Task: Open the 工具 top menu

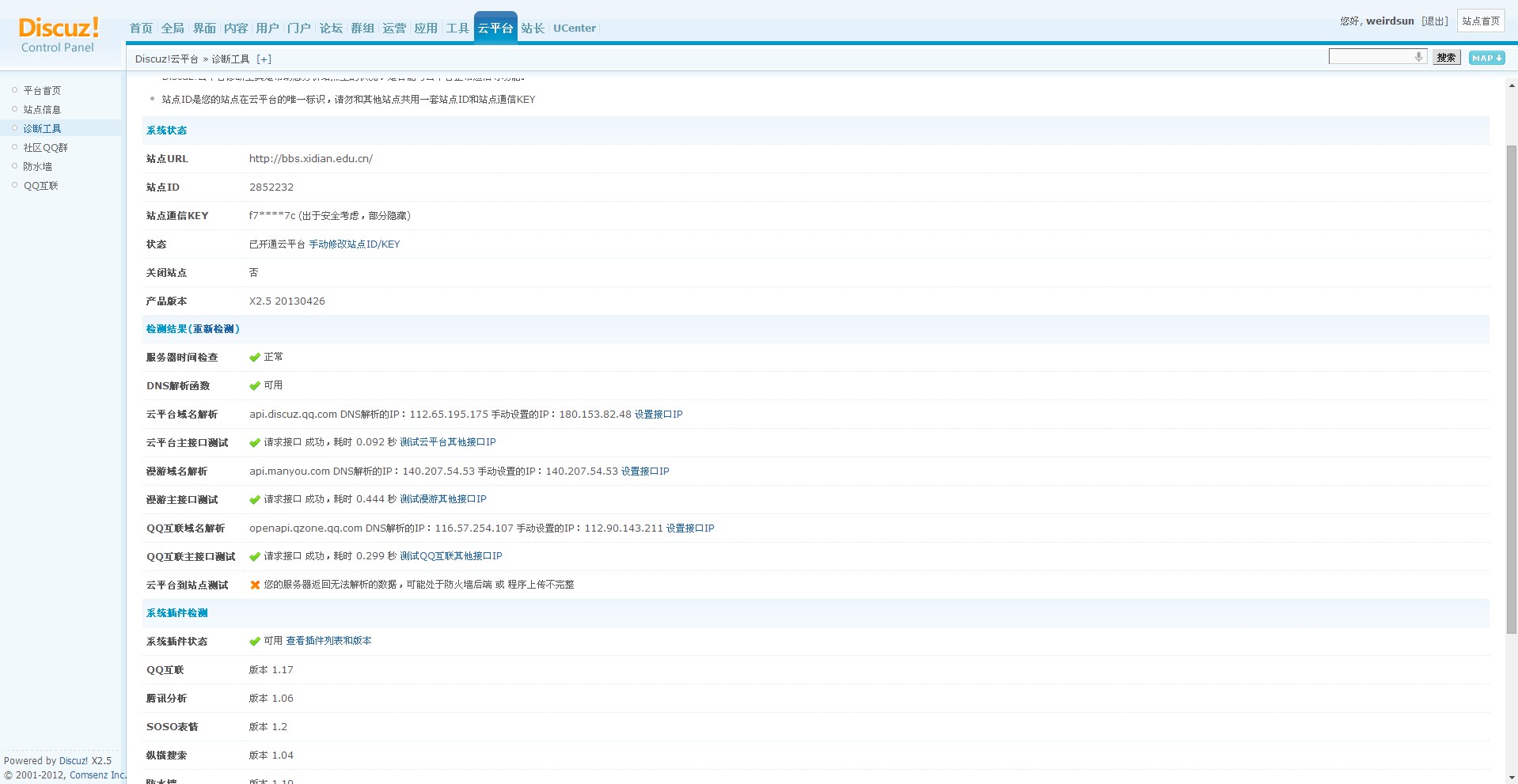Action: pos(457,28)
